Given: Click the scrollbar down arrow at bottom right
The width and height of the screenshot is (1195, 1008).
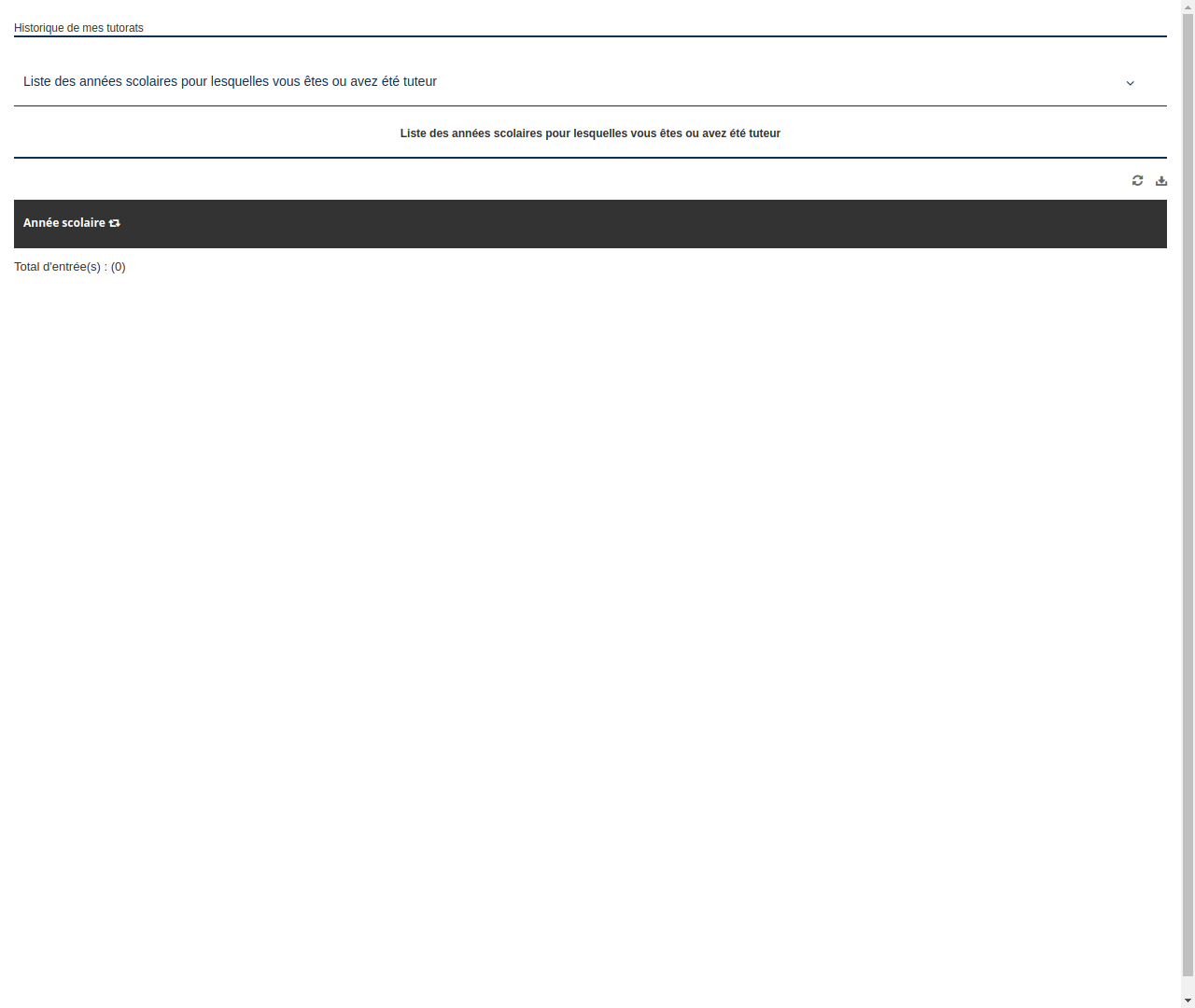Looking at the screenshot, I should tap(1188, 1001).
